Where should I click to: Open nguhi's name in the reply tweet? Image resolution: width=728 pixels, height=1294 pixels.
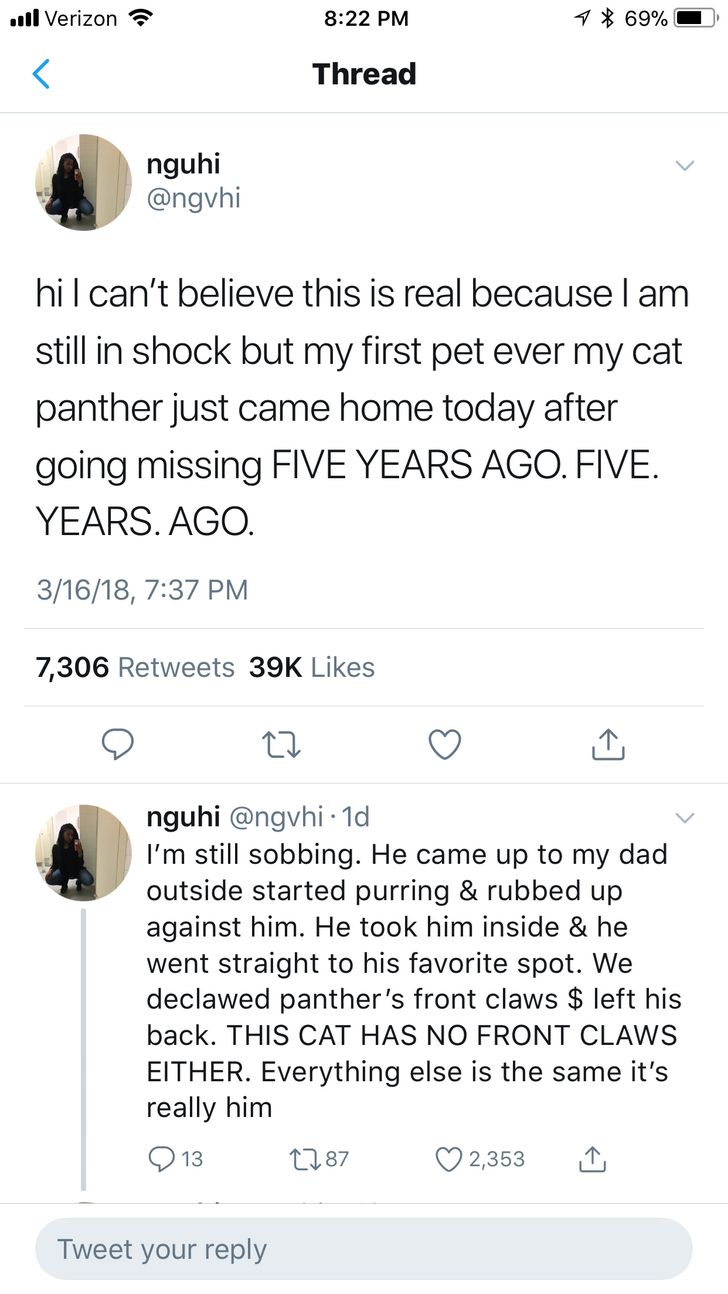click(x=183, y=817)
